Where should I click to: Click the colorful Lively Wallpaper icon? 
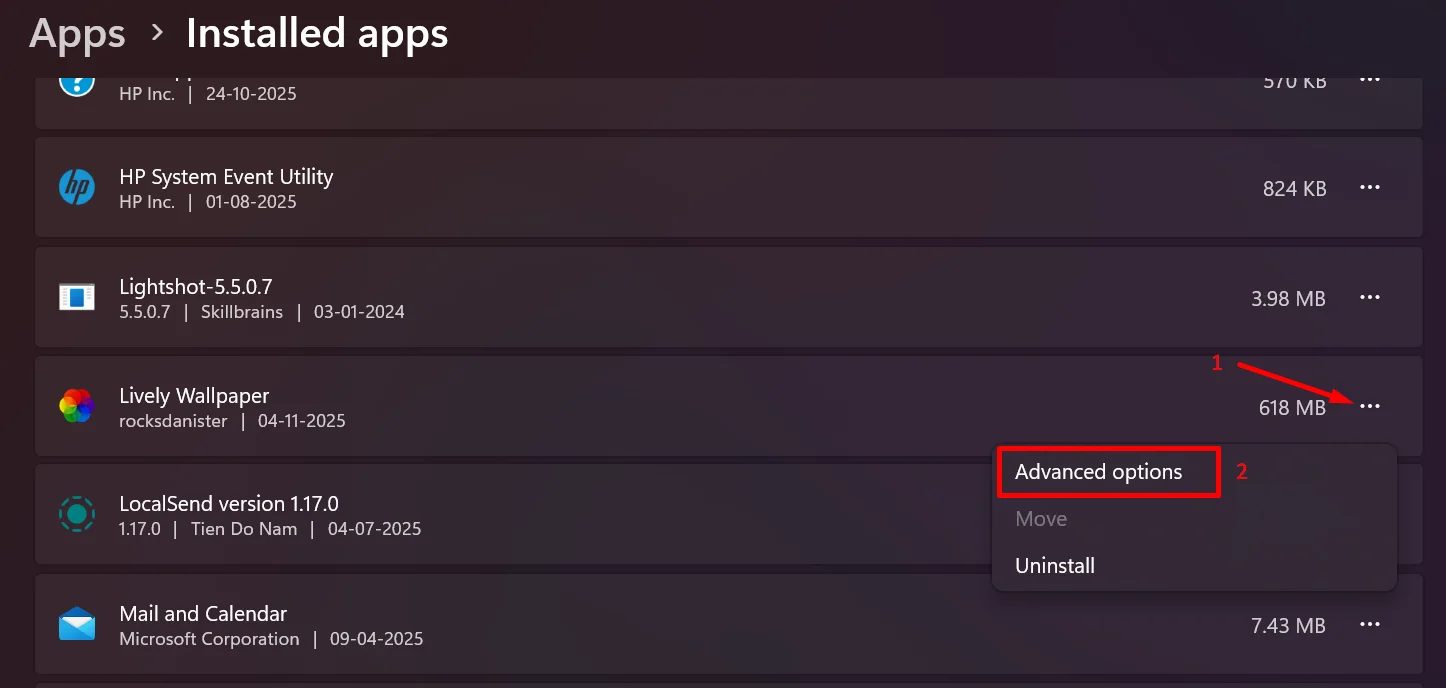point(77,406)
